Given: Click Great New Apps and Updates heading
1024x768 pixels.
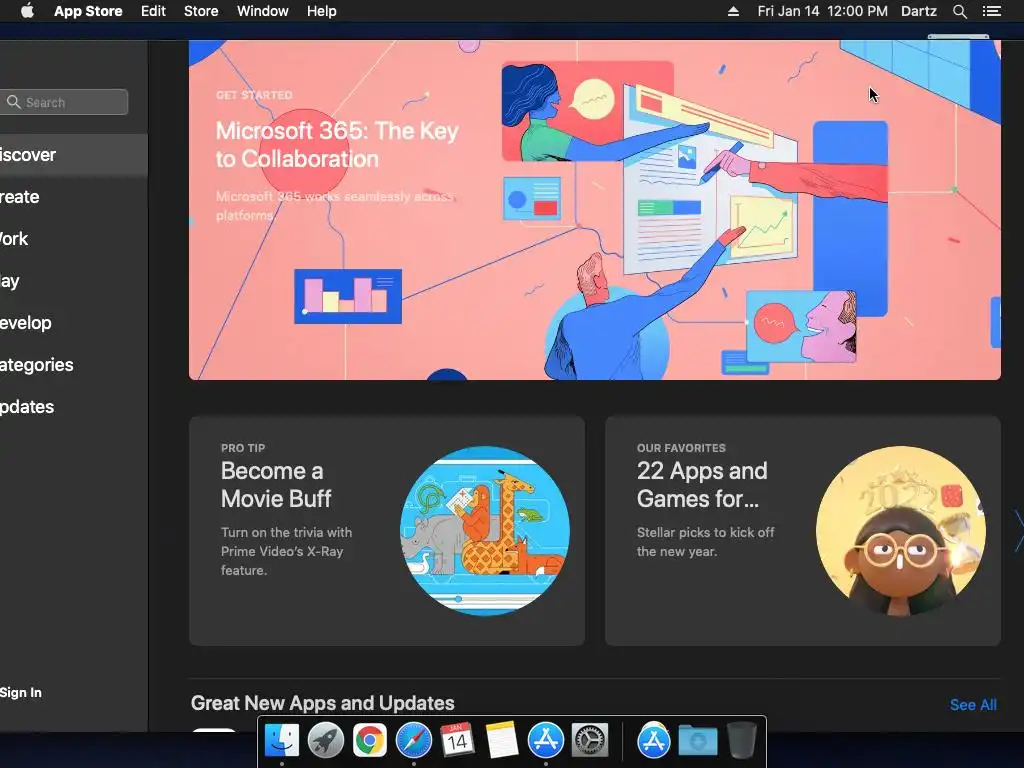Looking at the screenshot, I should (x=323, y=703).
